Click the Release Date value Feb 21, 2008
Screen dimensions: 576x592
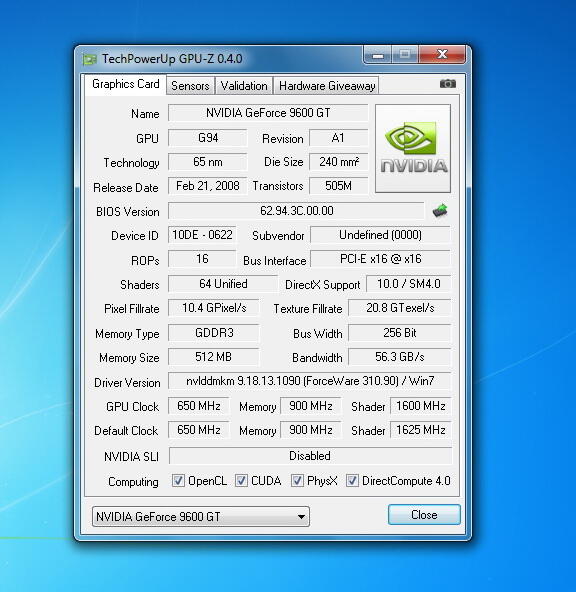point(208,186)
